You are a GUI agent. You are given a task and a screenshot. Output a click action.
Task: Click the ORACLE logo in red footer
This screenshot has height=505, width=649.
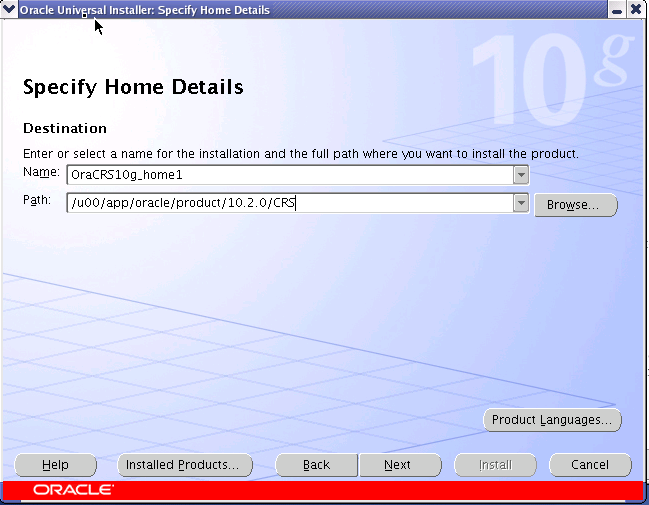[73, 490]
